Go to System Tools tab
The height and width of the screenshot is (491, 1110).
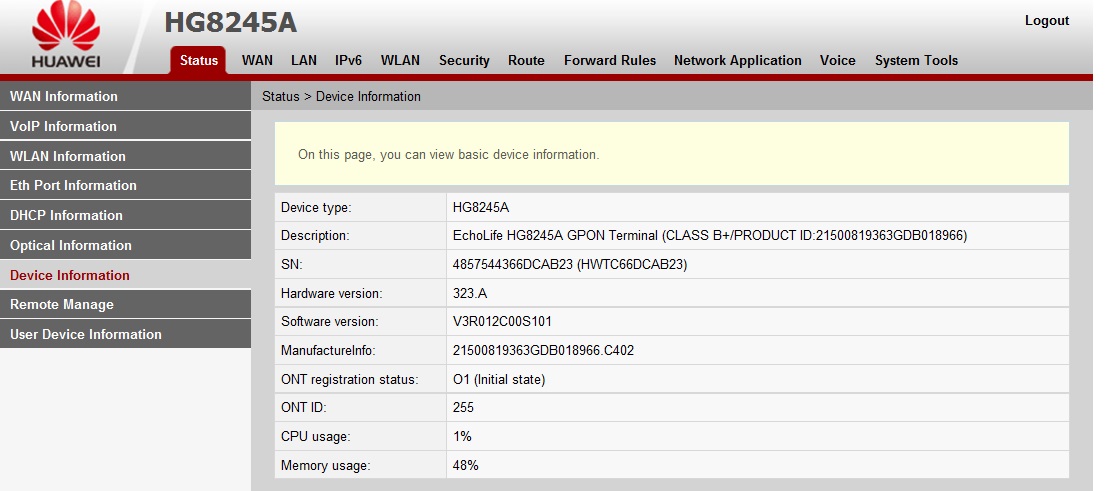pyautogui.click(x=916, y=61)
